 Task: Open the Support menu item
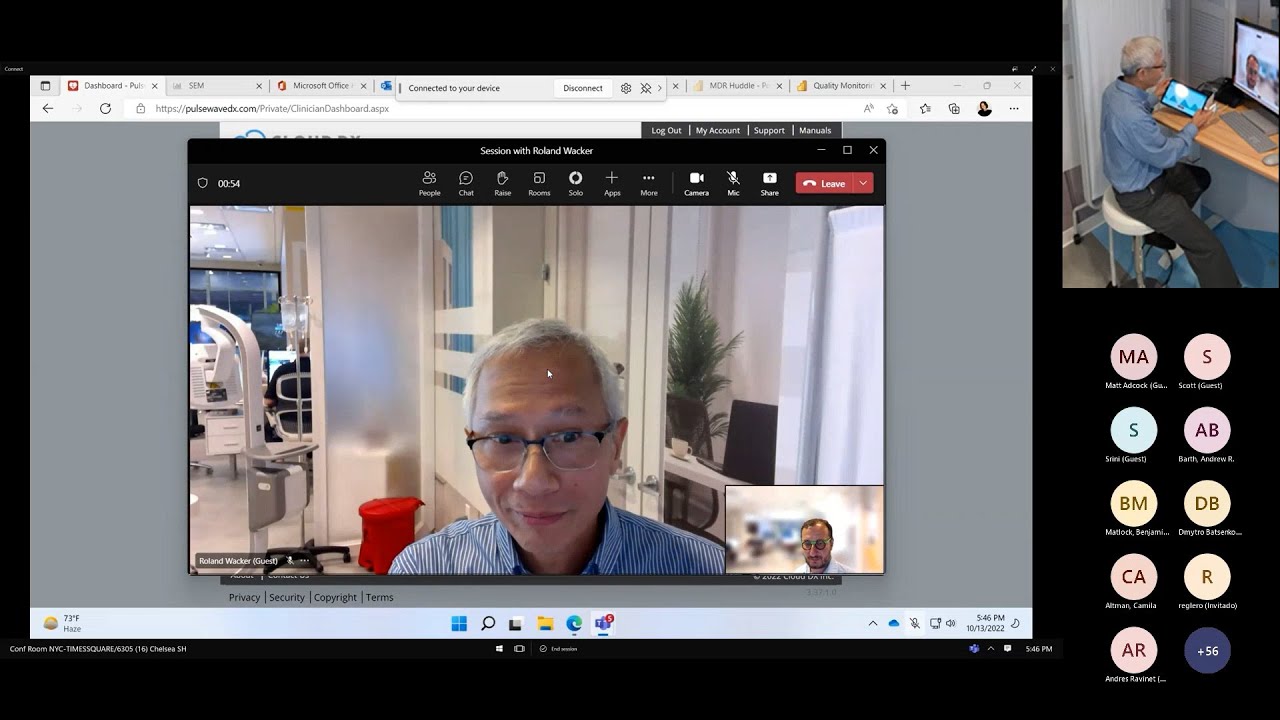tap(769, 130)
